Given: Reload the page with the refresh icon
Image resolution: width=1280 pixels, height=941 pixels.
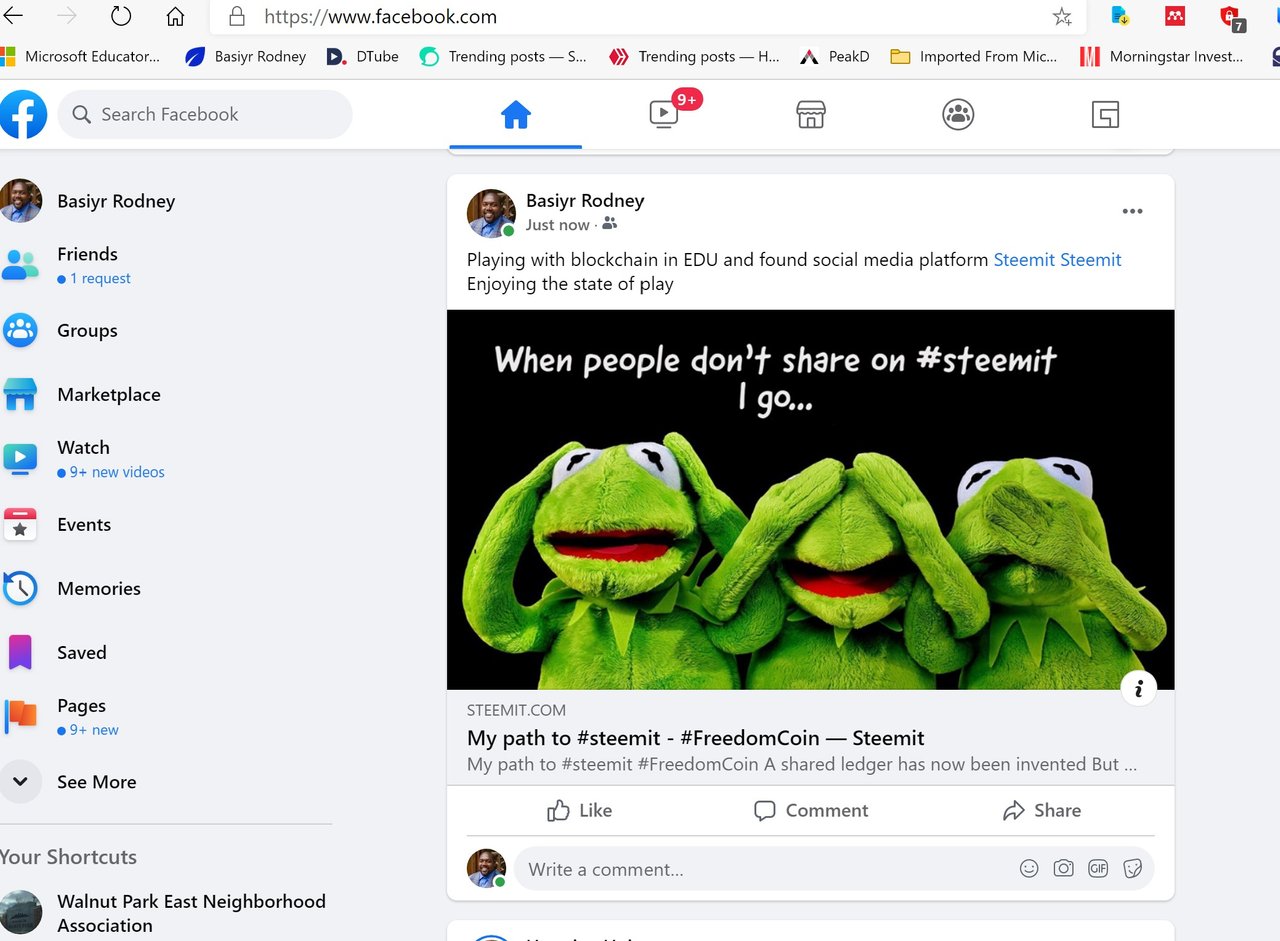Looking at the screenshot, I should point(121,16).
